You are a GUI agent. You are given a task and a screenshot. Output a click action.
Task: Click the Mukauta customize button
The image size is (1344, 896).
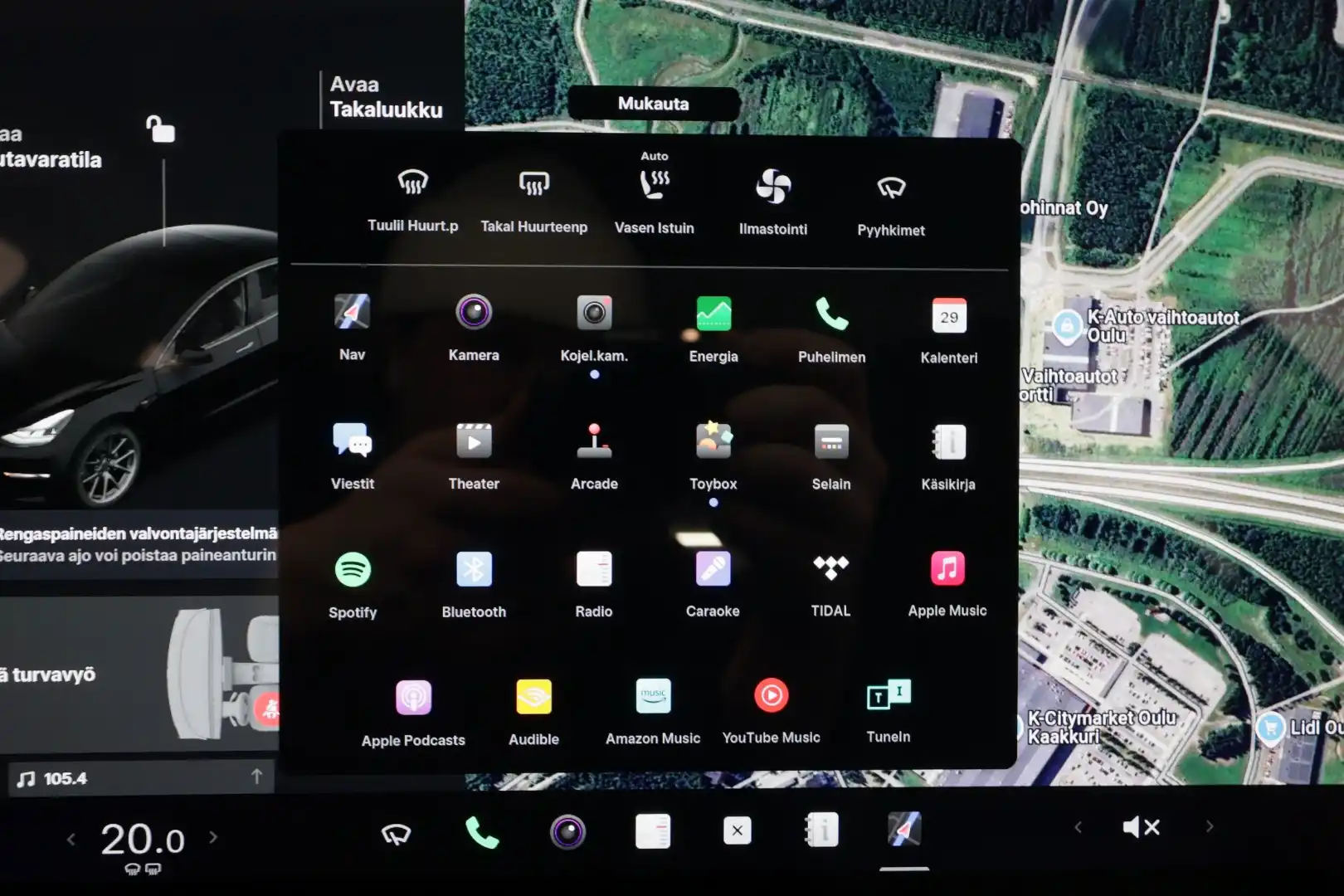click(x=654, y=104)
